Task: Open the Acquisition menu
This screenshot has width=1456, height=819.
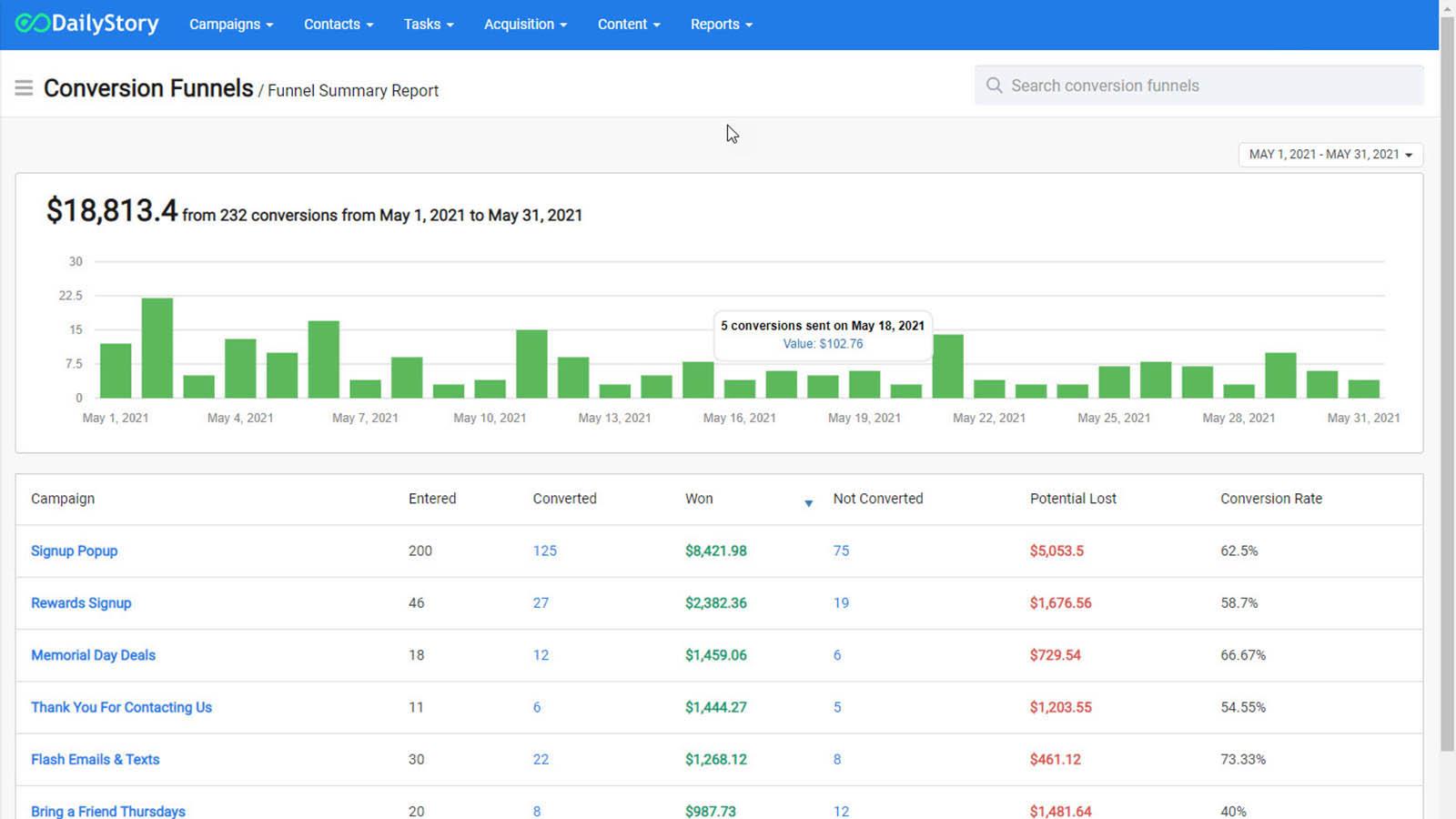Action: (525, 25)
